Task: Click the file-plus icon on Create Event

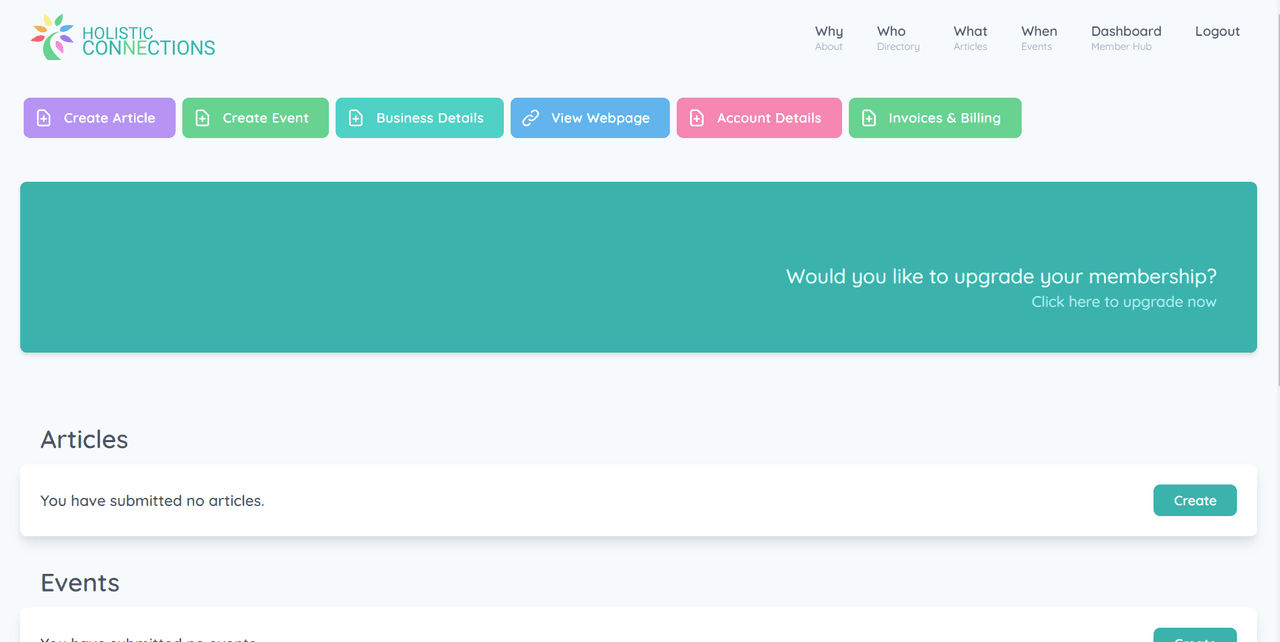Action: point(202,118)
